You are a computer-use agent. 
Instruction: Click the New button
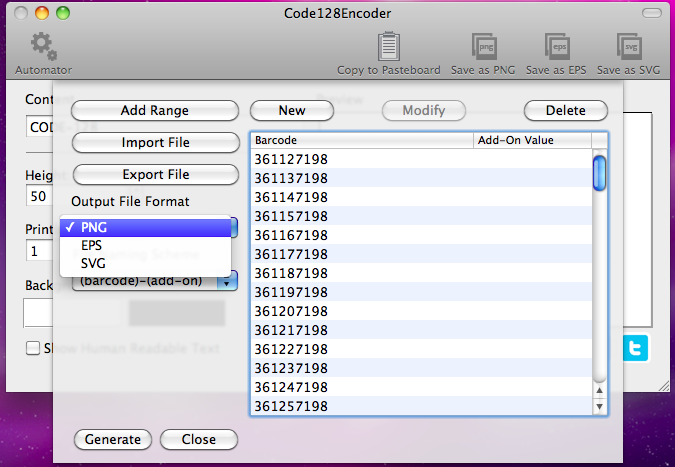292,111
